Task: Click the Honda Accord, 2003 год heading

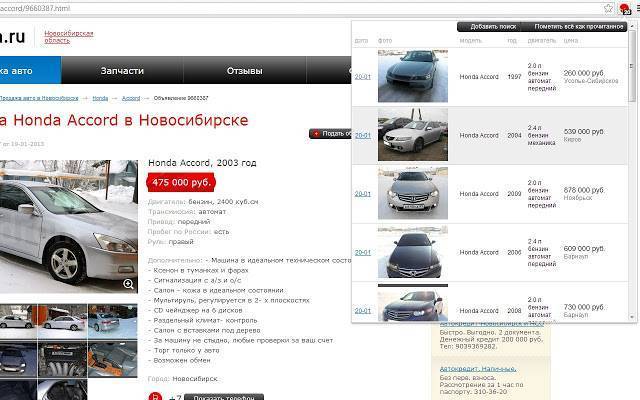Action: point(202,163)
